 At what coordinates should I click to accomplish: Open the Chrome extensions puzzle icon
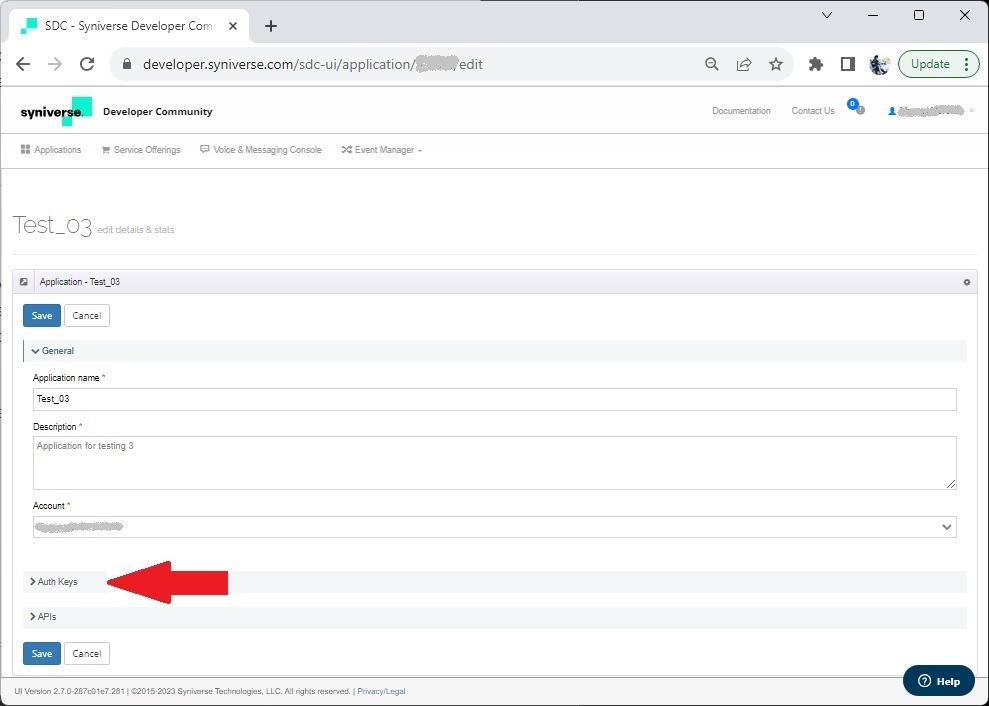click(x=815, y=64)
